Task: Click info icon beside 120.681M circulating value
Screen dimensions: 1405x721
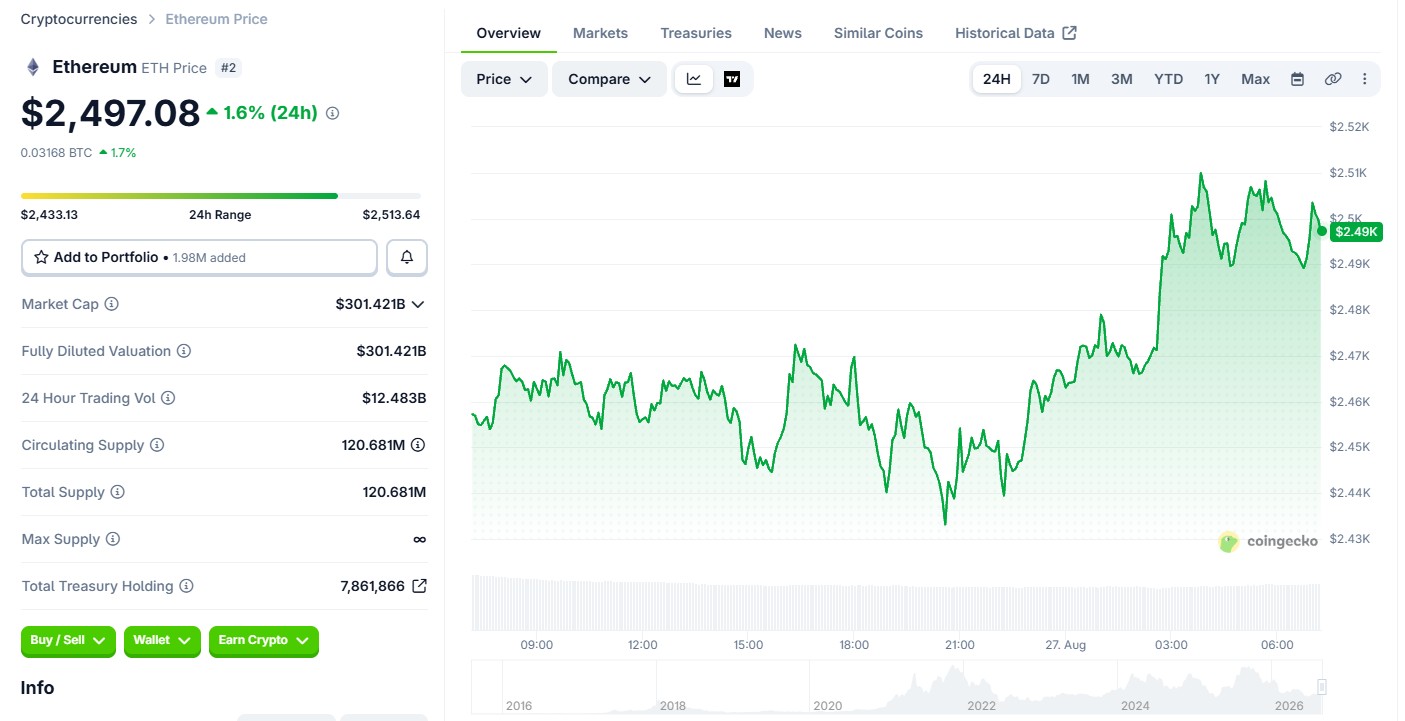Action: [x=418, y=445]
